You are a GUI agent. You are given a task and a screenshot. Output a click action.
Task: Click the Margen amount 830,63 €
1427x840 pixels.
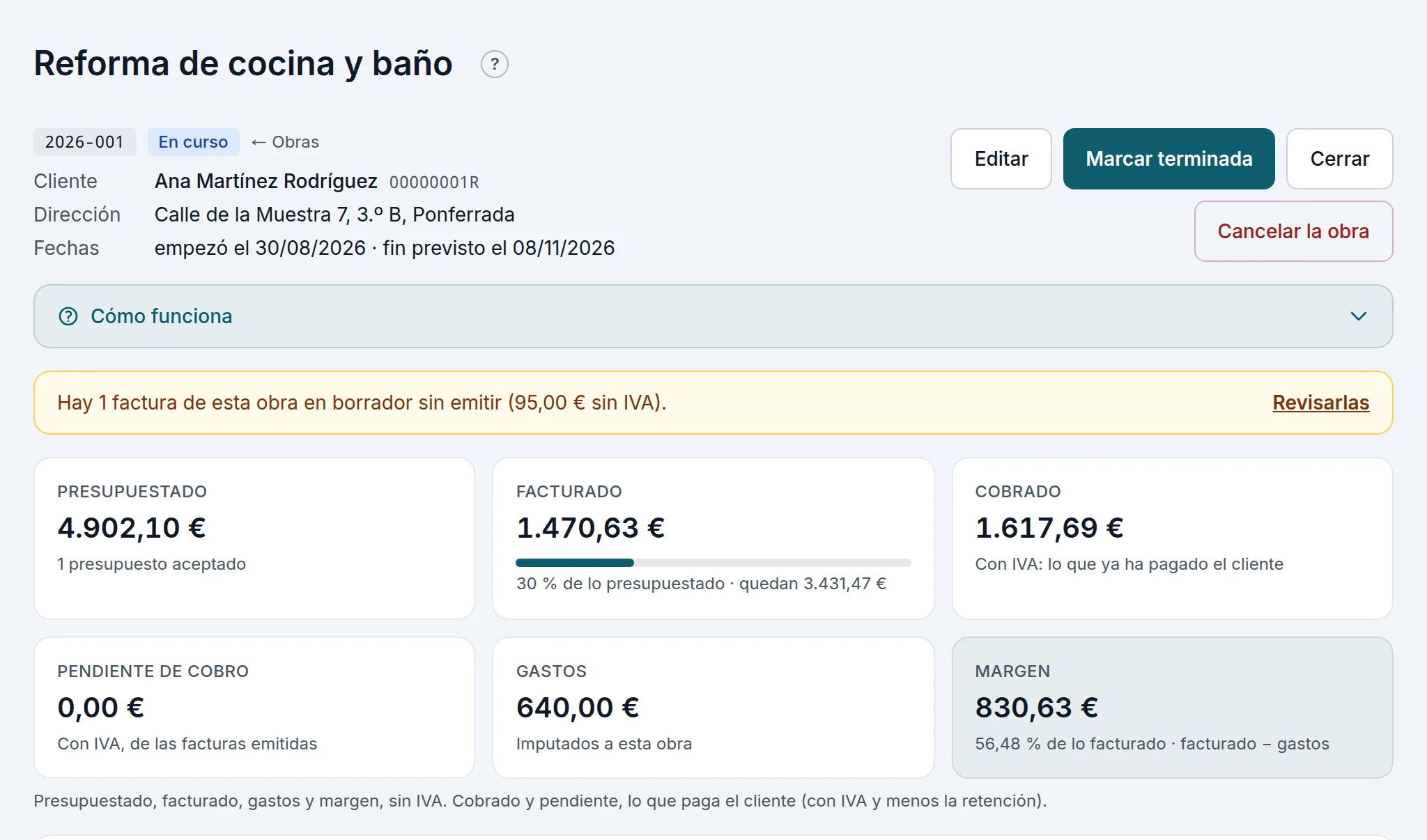(x=1036, y=708)
